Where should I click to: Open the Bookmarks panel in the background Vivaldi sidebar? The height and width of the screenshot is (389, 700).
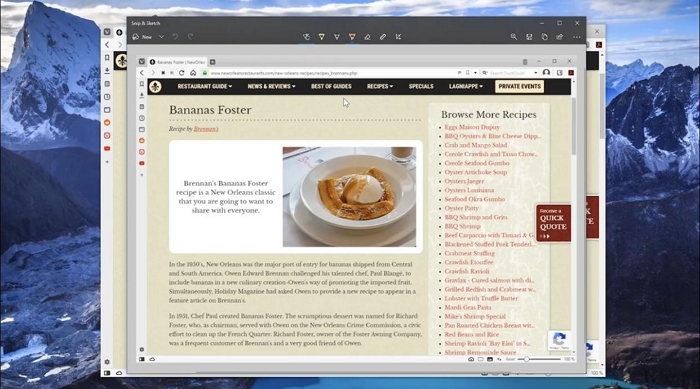click(107, 58)
